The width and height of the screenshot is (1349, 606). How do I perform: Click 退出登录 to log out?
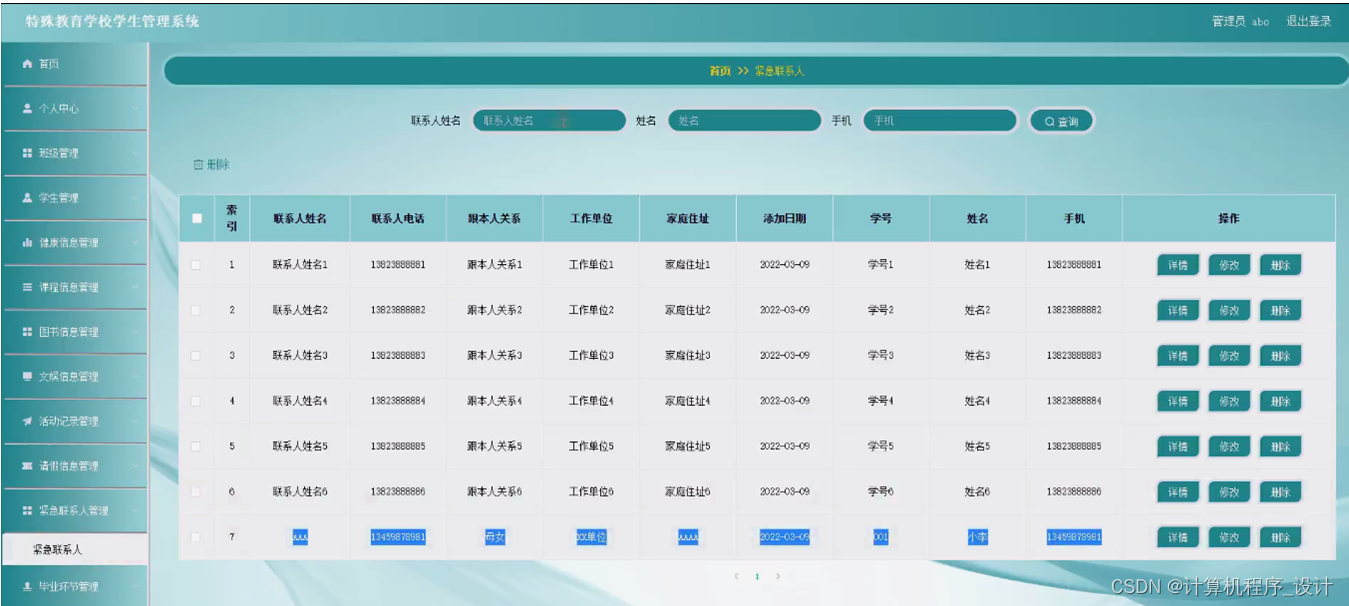click(x=1308, y=21)
